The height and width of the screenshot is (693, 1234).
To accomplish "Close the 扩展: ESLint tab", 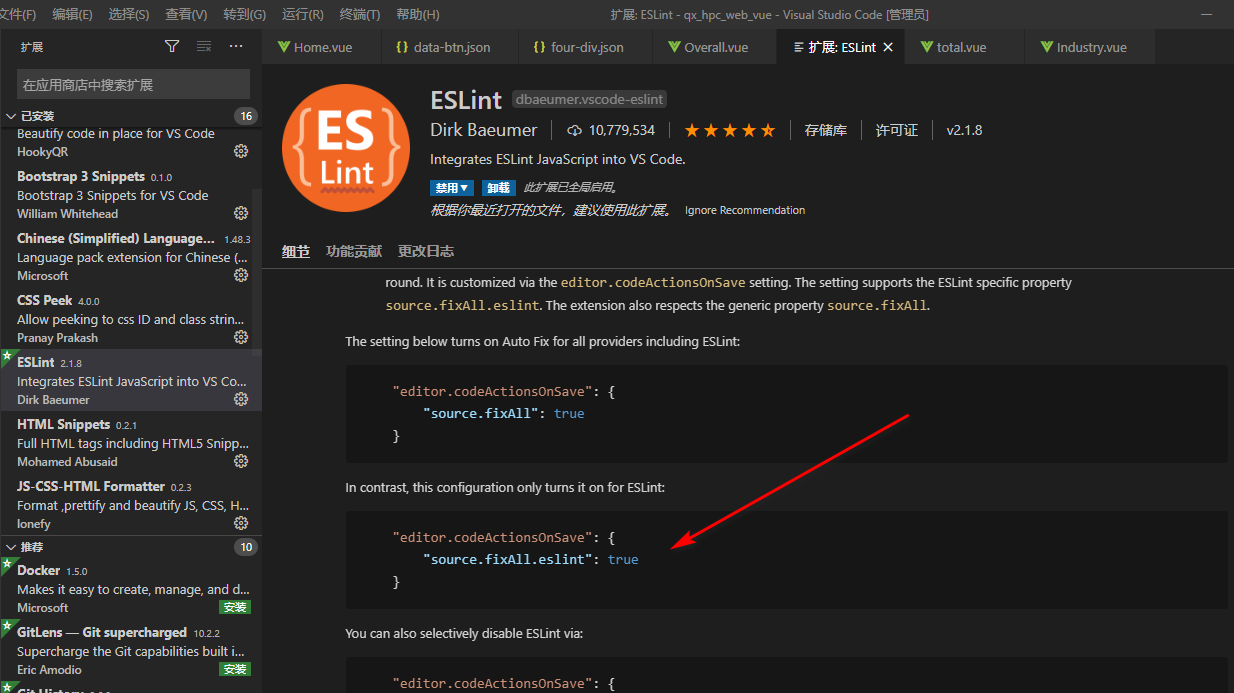I will (888, 47).
